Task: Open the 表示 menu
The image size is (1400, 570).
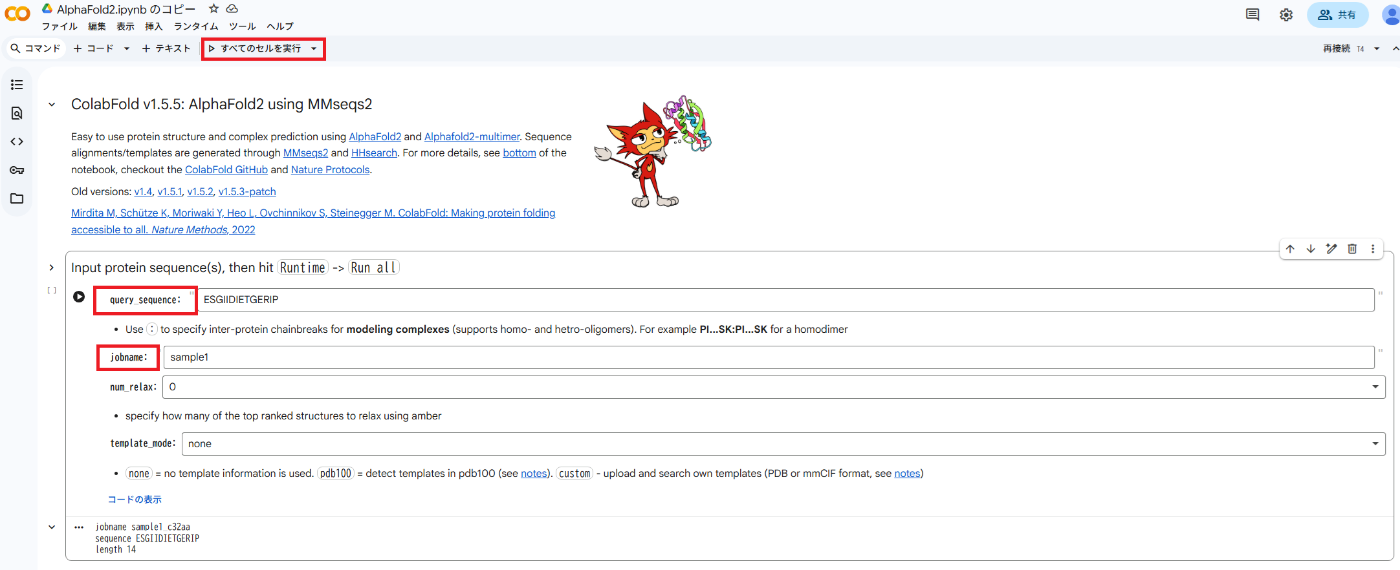Action: point(125,26)
